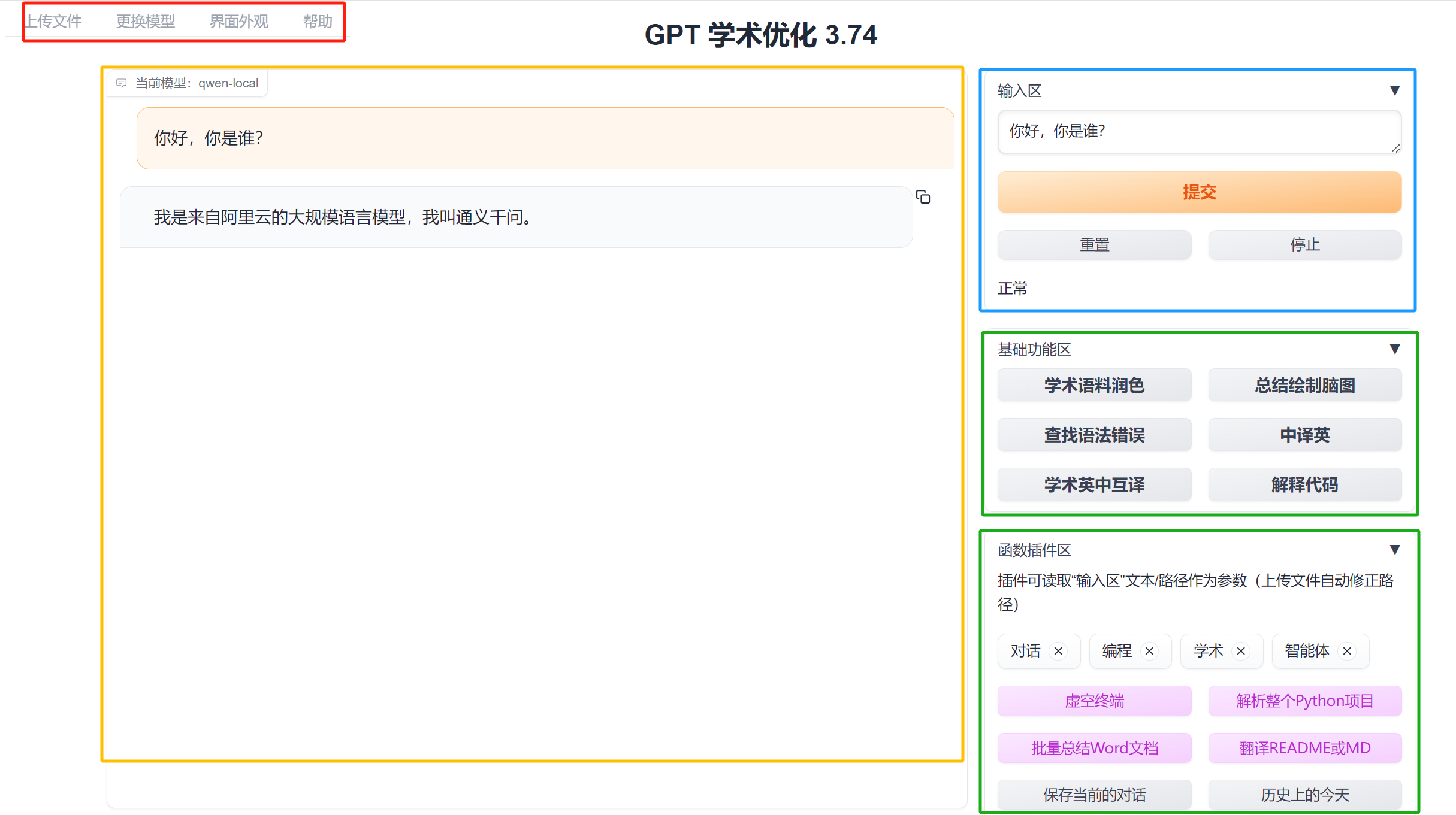Open the 上传文件 menu
This screenshot has width=1456, height=815.
click(53, 22)
